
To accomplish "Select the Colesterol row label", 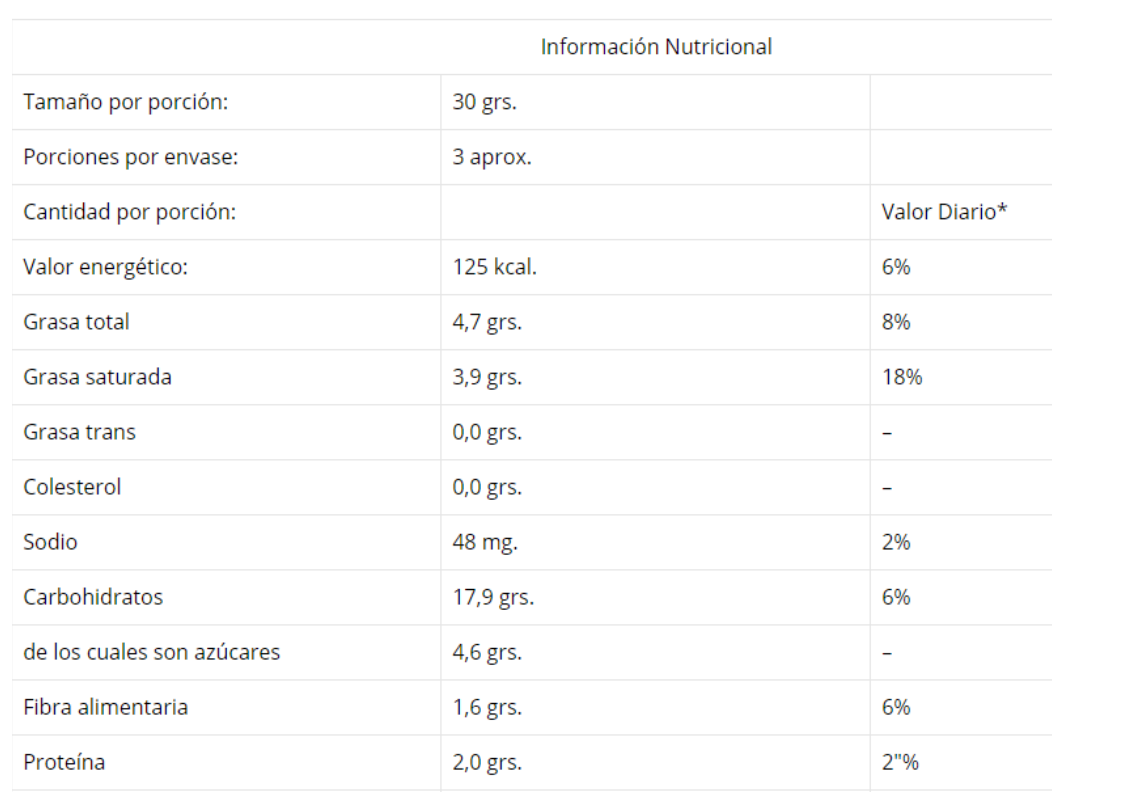I will coord(72,487).
